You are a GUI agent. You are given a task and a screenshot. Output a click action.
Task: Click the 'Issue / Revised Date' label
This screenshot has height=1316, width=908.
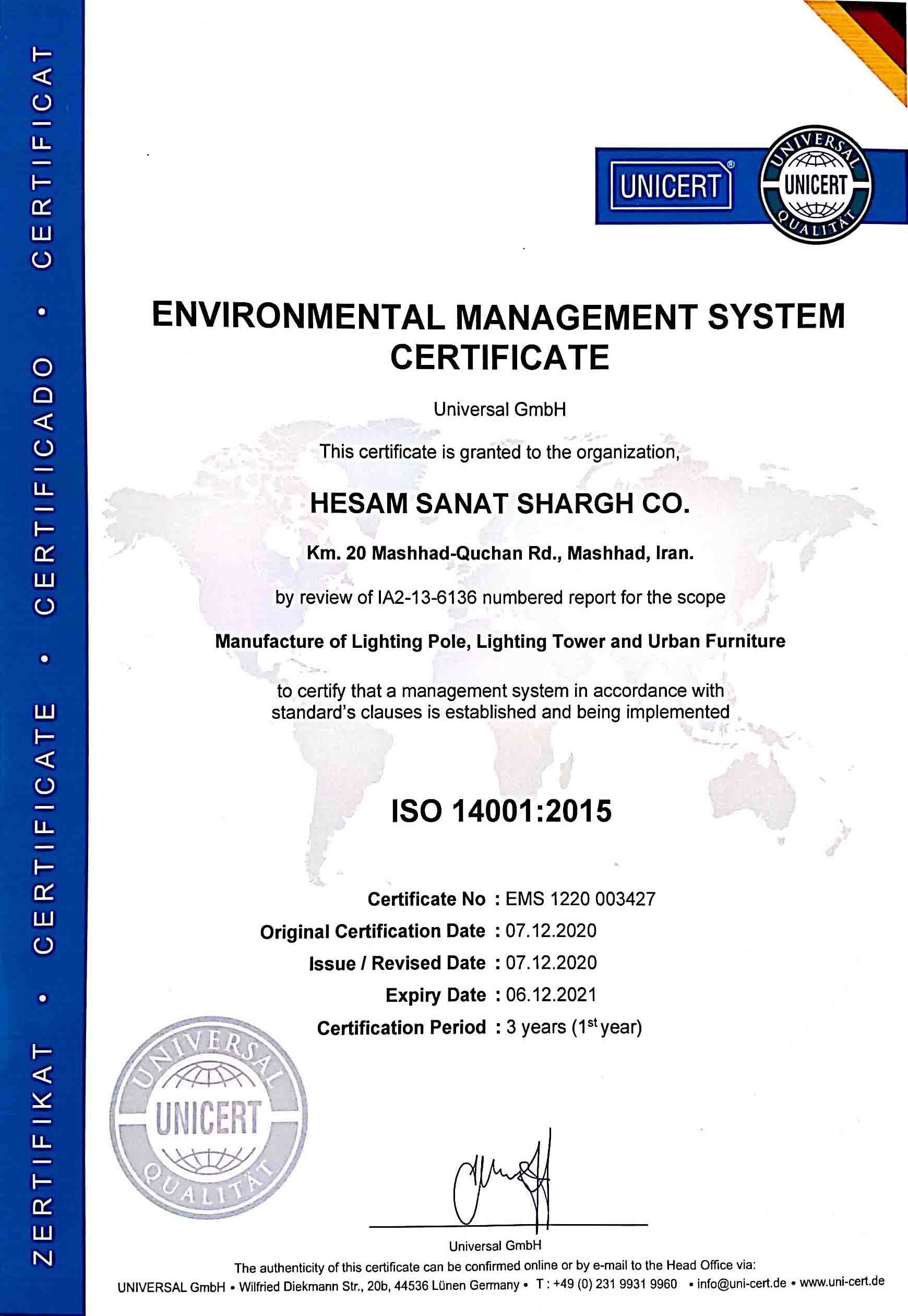point(397,963)
